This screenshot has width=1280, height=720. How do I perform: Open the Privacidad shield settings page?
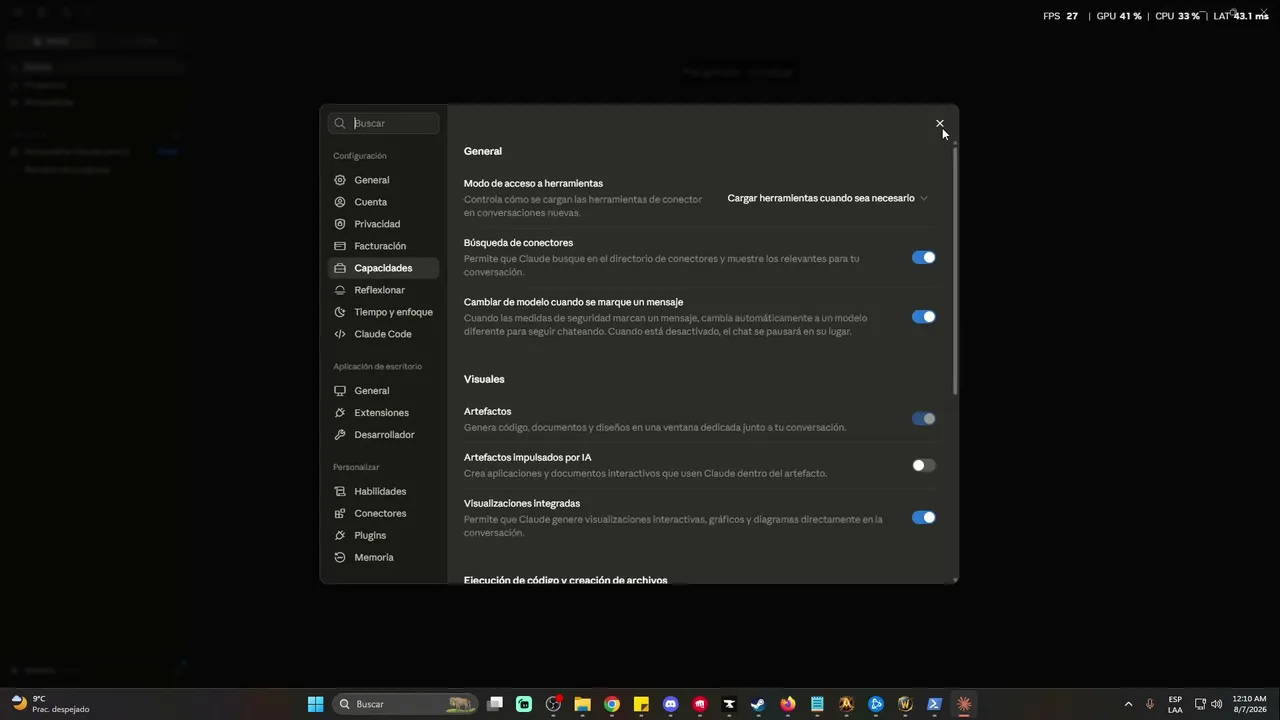point(383,224)
